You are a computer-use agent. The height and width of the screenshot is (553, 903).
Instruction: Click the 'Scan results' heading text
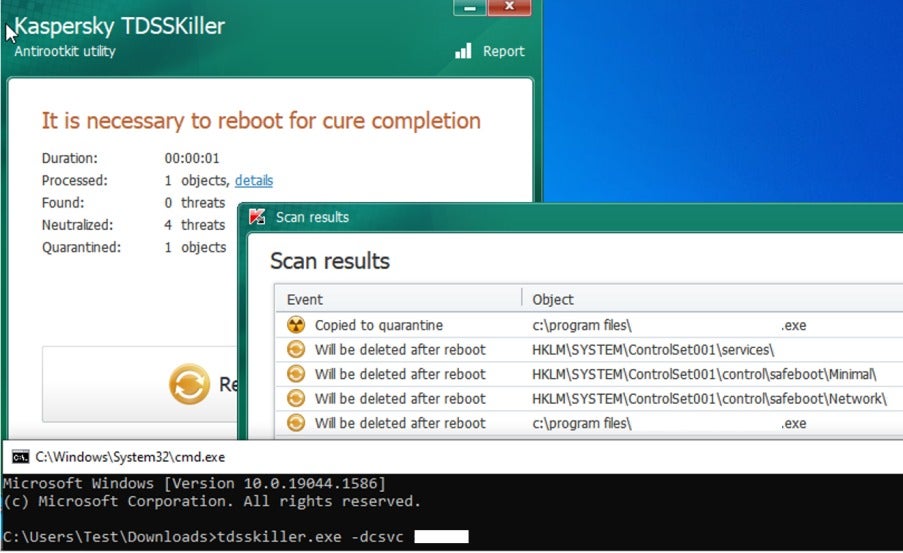tap(330, 261)
